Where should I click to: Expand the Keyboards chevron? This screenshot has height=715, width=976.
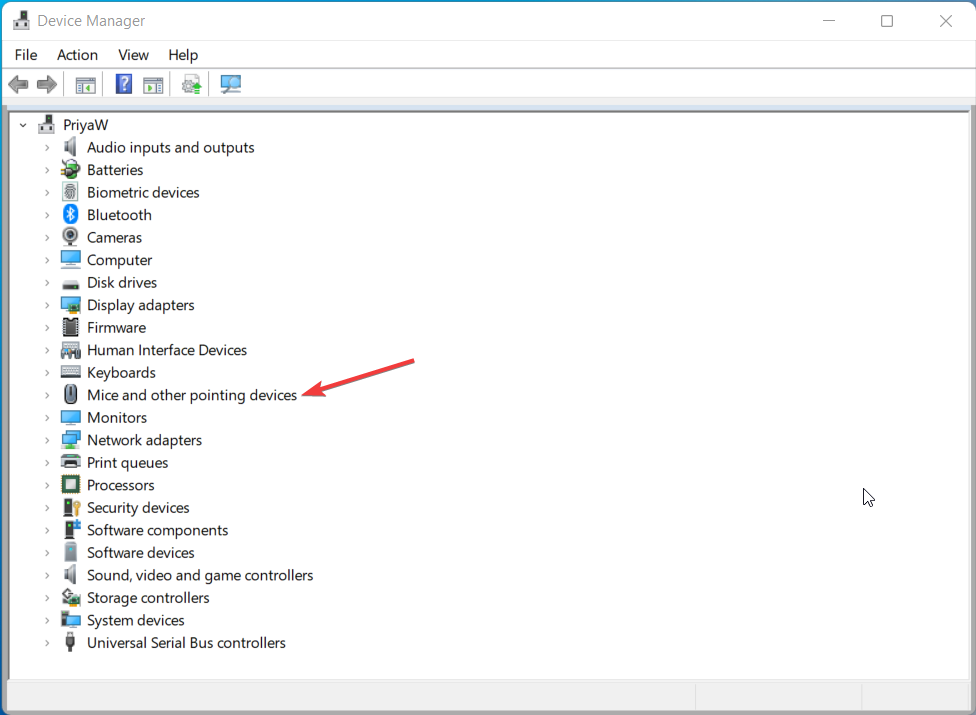[47, 373]
